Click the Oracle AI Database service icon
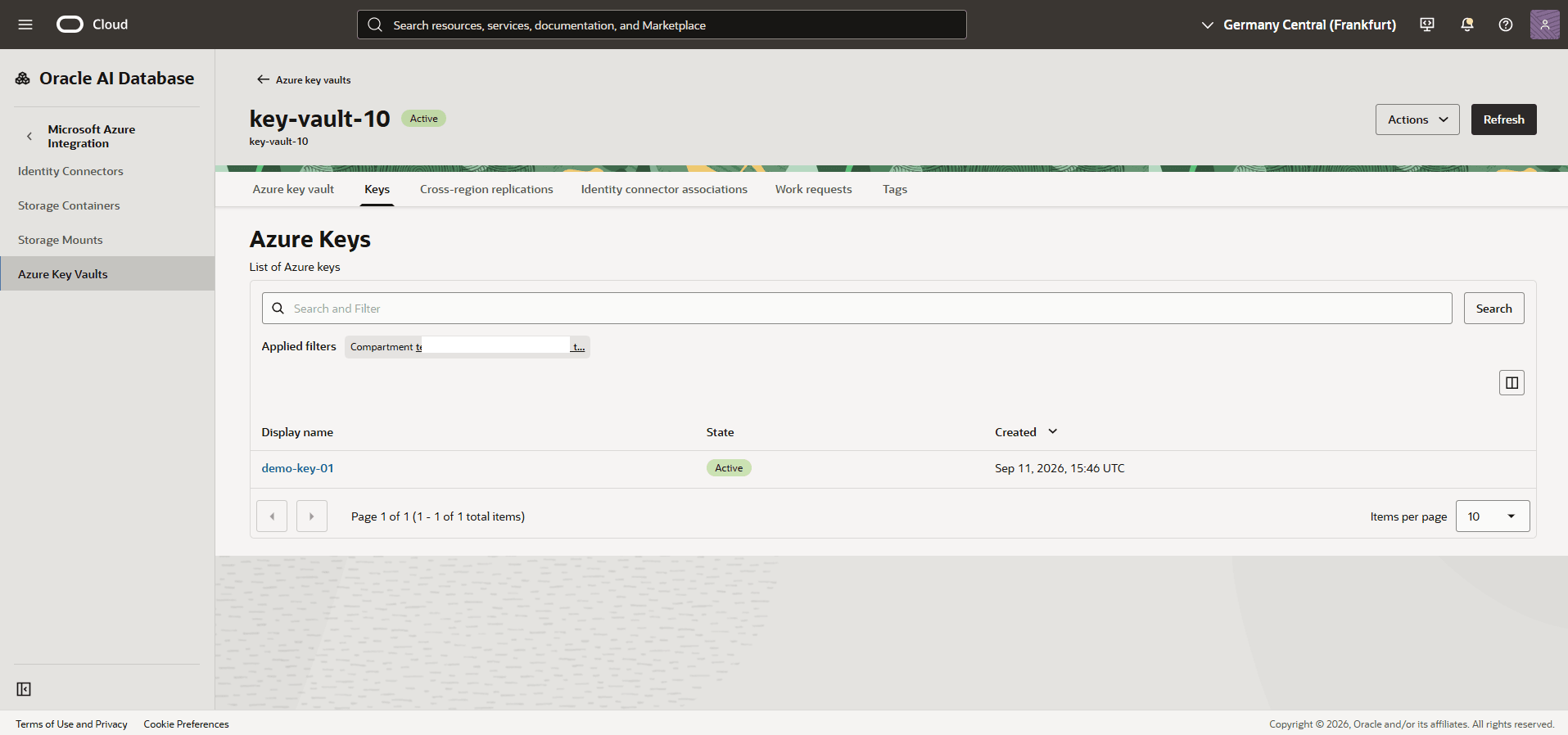 tap(23, 79)
